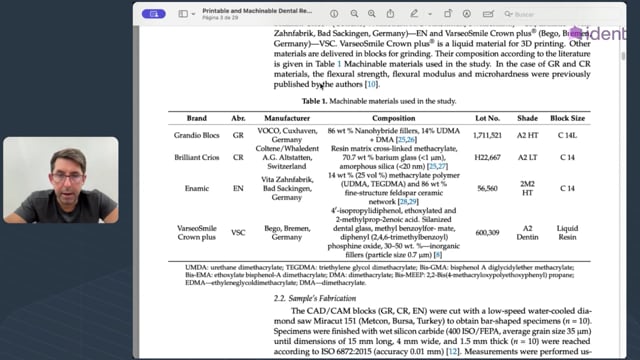Click the 'Lot No.' column header
Viewport: 640px width, 360px height.
click(x=487, y=118)
